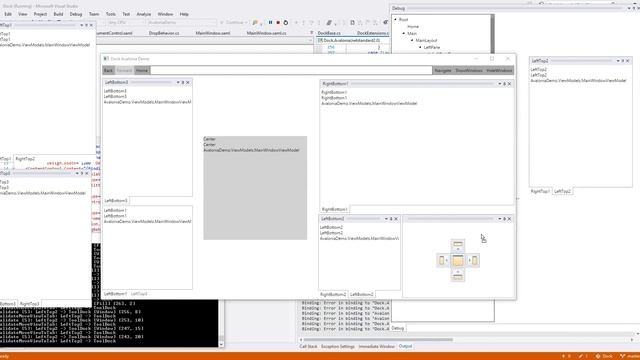640x360 pixels.
Task: Switch to the Exception Settings tab
Action: click(x=338, y=346)
